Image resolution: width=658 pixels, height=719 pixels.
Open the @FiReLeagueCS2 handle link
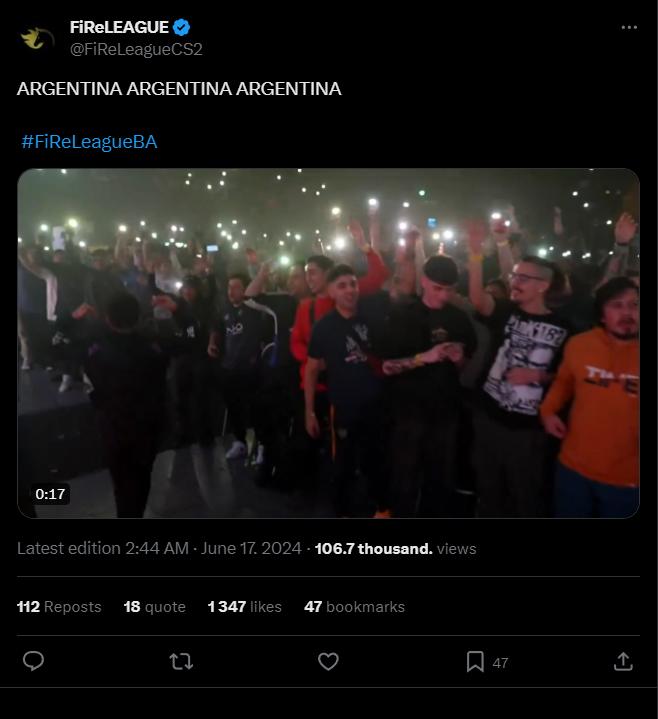pos(136,50)
